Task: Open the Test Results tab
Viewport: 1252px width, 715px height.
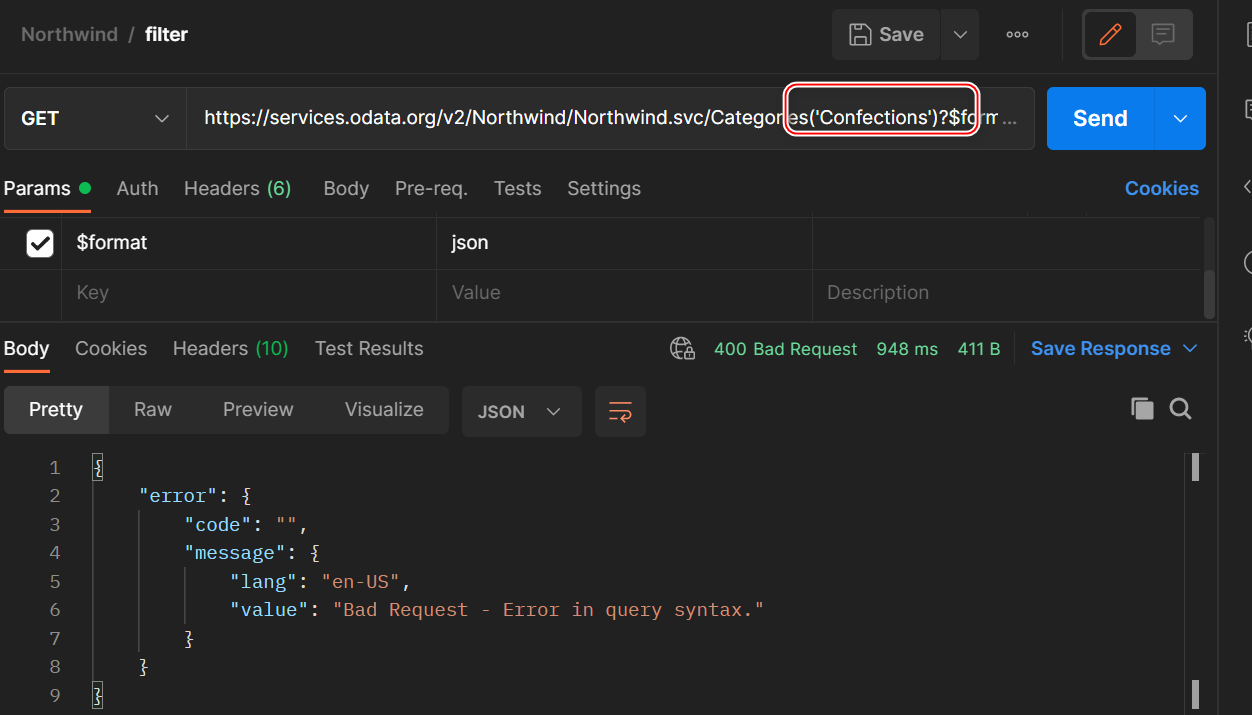Action: (369, 348)
